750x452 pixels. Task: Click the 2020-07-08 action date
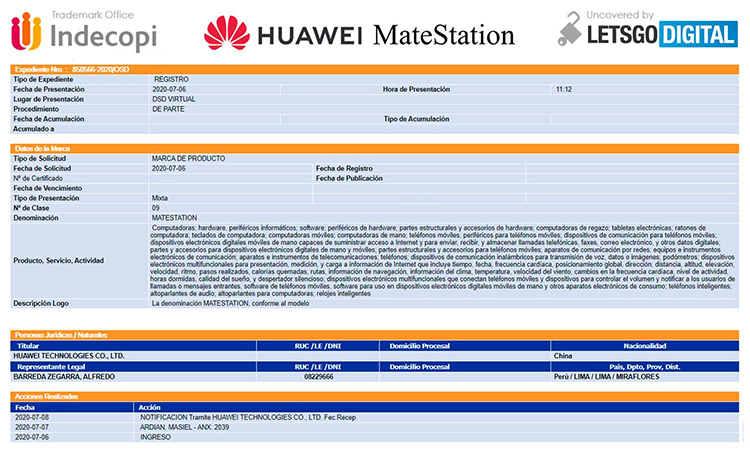pyautogui.click(x=32, y=418)
